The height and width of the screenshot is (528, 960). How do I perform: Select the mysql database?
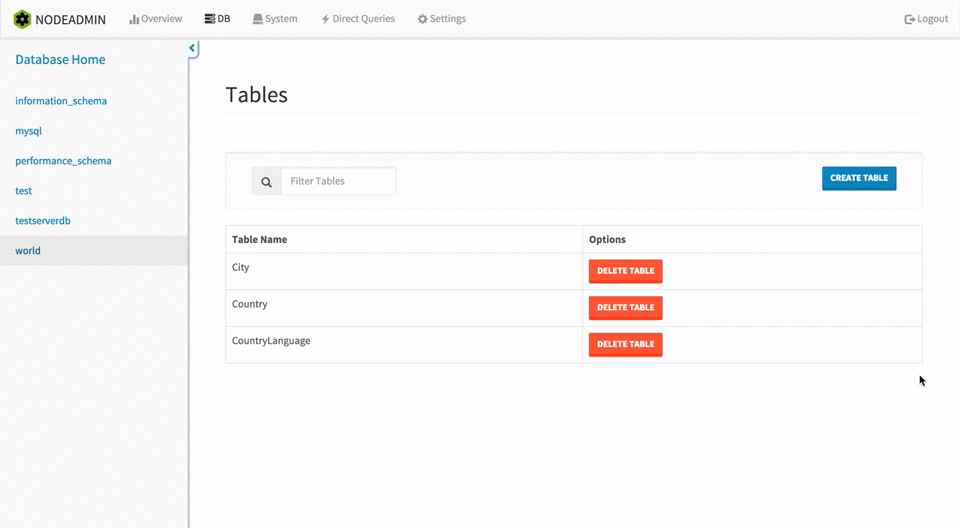click(28, 131)
